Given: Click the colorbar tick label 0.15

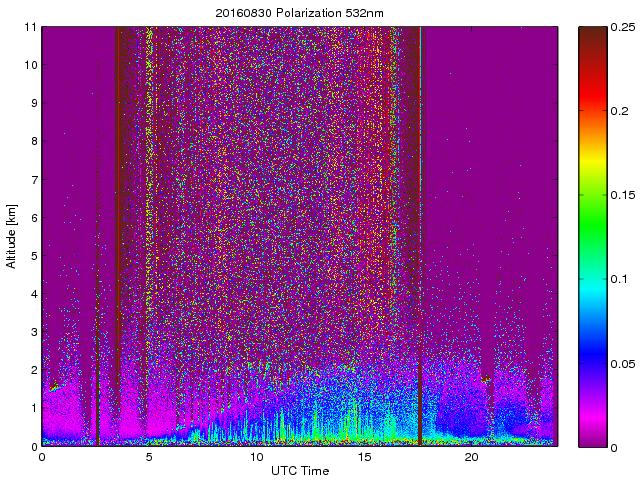Looking at the screenshot, I should click(623, 195).
